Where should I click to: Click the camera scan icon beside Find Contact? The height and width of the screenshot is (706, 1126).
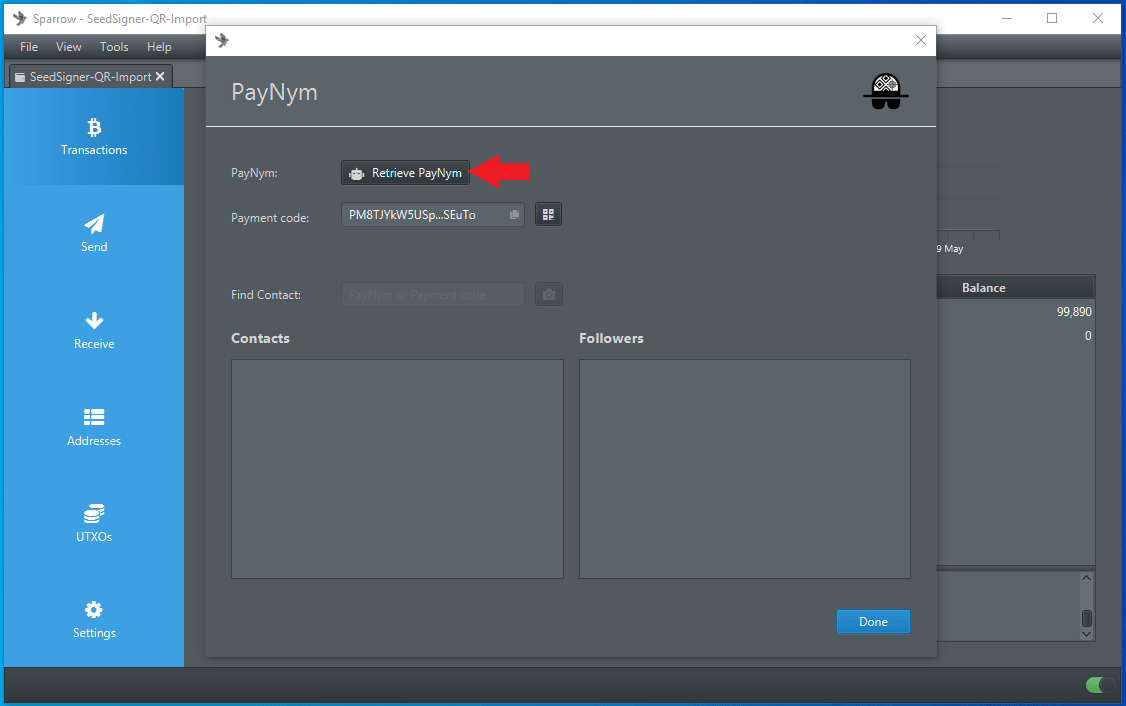[x=548, y=295]
